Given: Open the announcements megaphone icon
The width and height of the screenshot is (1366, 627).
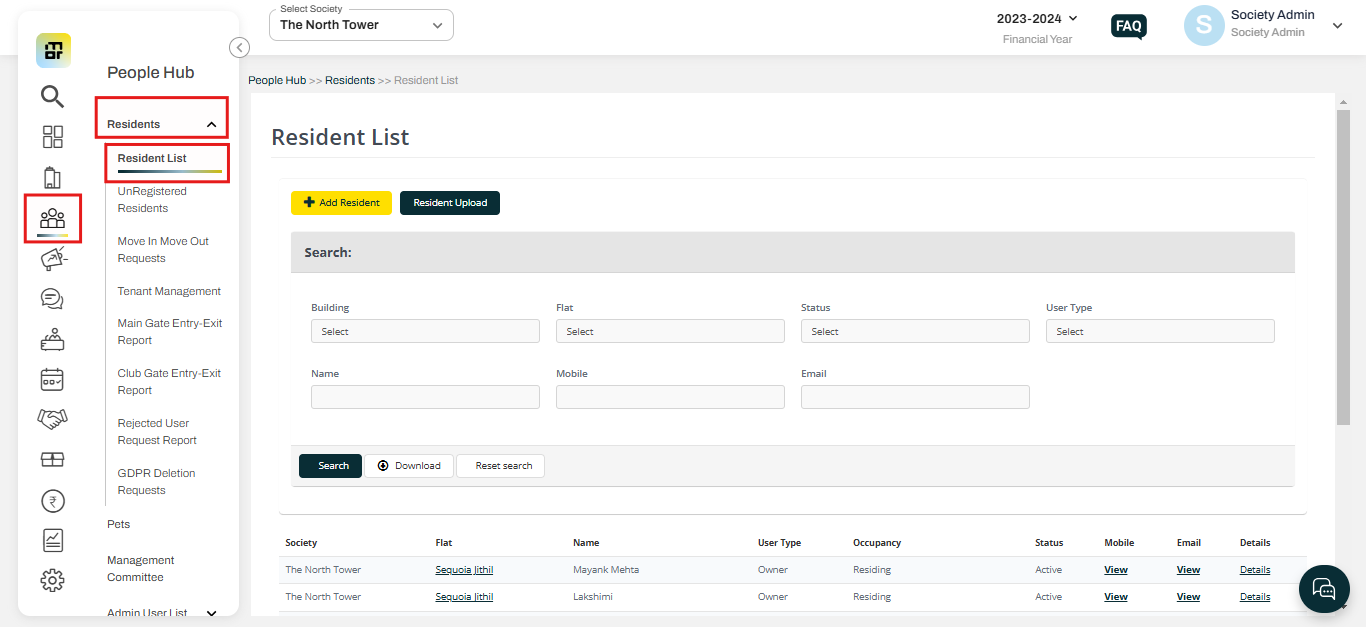Looking at the screenshot, I should tap(52, 259).
